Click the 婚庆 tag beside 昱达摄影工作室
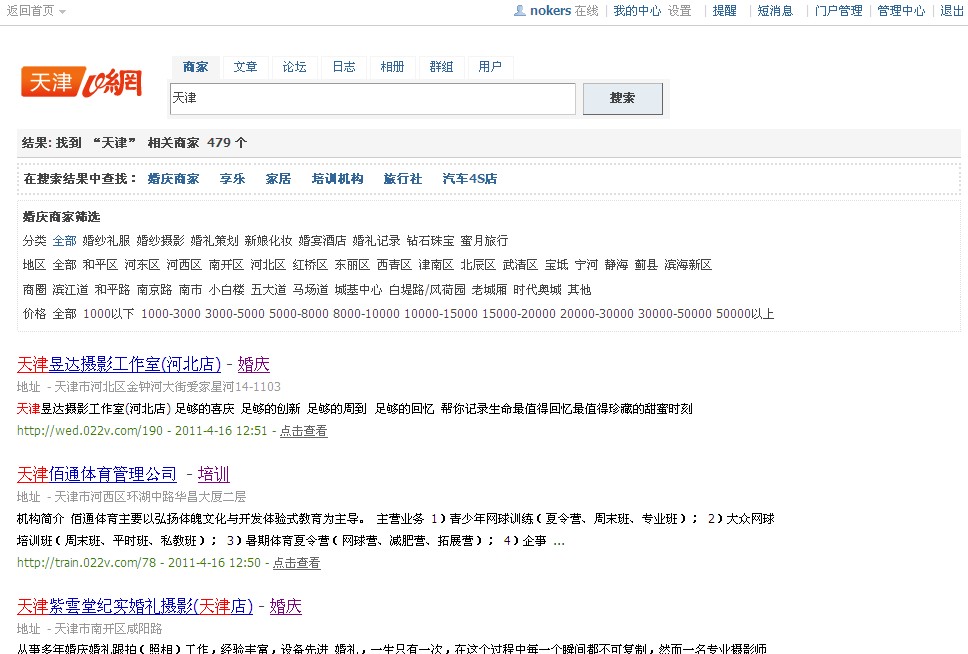The width and height of the screenshot is (968, 654). pyautogui.click(x=254, y=364)
